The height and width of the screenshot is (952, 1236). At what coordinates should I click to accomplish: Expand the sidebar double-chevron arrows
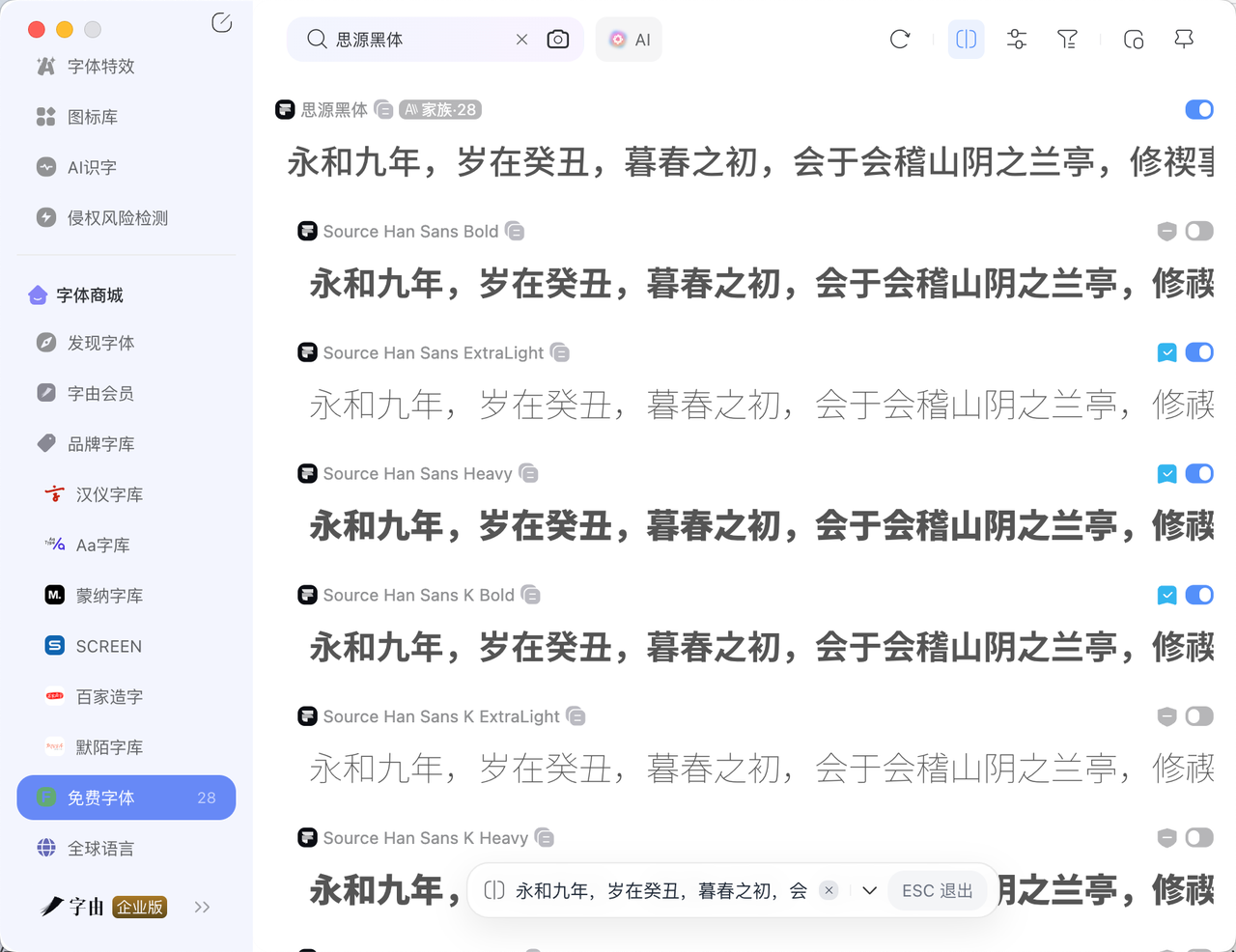click(202, 907)
